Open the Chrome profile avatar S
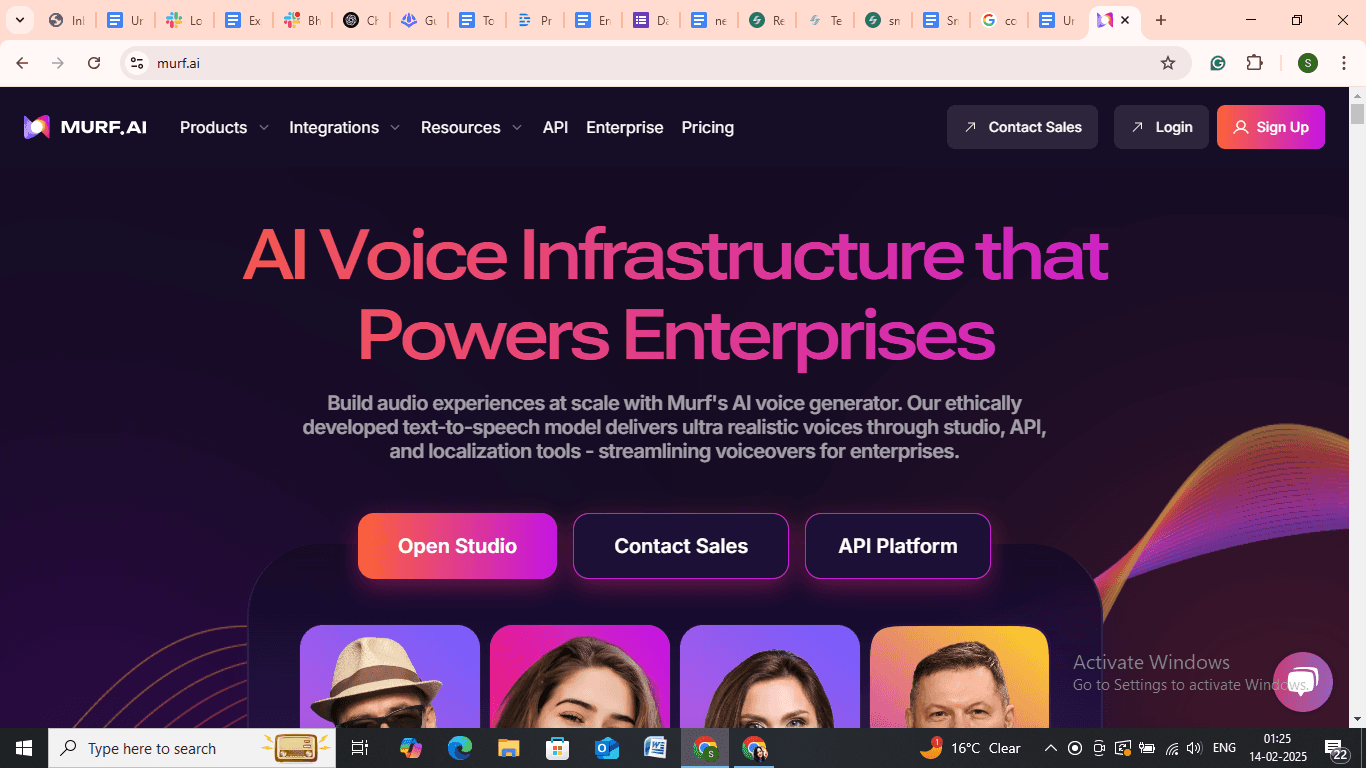The image size is (1366, 768). [x=1308, y=63]
